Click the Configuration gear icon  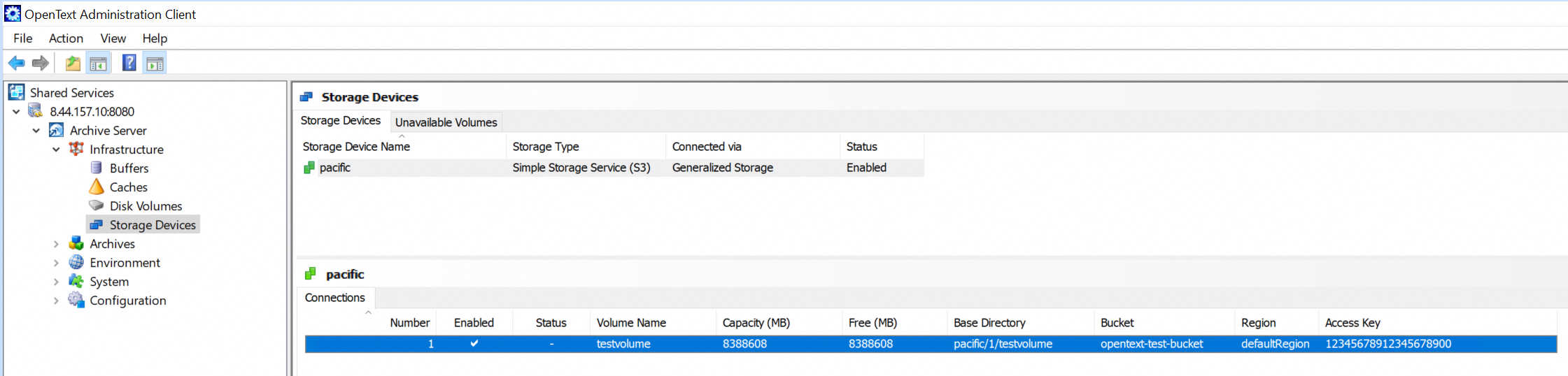(76, 300)
